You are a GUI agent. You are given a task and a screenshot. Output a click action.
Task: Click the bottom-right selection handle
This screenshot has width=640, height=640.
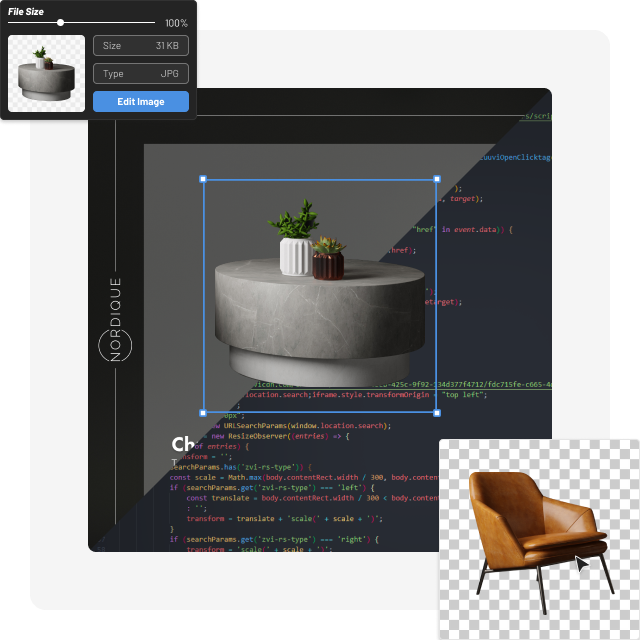point(436,412)
